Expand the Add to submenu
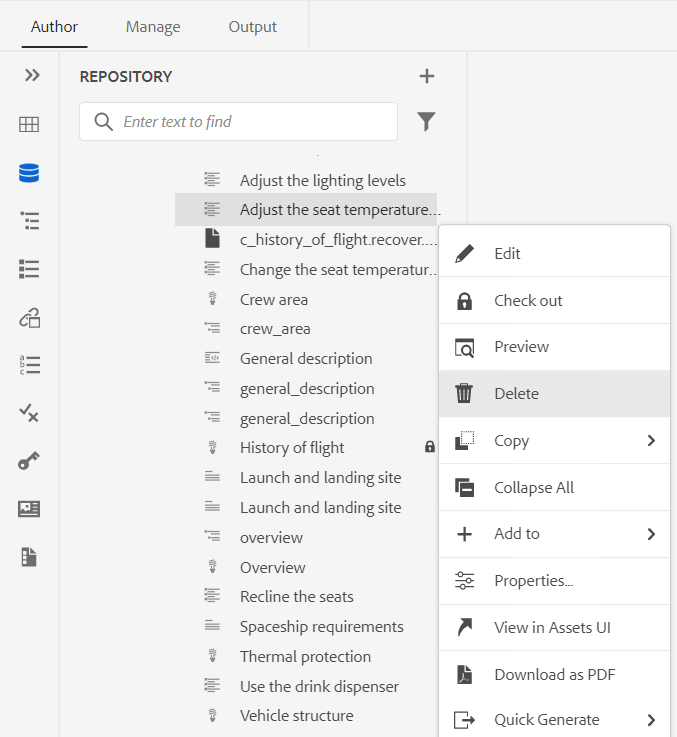 pyautogui.click(x=651, y=534)
